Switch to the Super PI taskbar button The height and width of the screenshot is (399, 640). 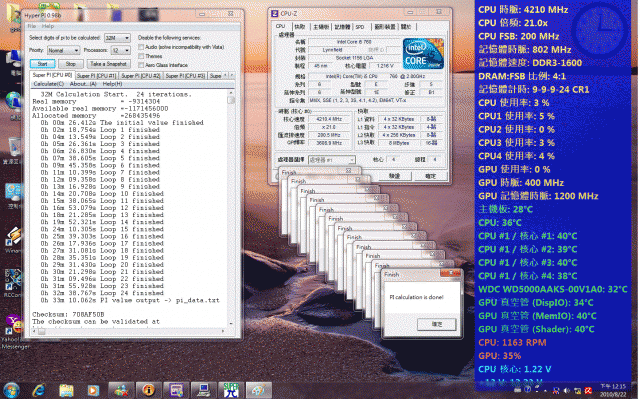pyautogui.click(x=231, y=390)
